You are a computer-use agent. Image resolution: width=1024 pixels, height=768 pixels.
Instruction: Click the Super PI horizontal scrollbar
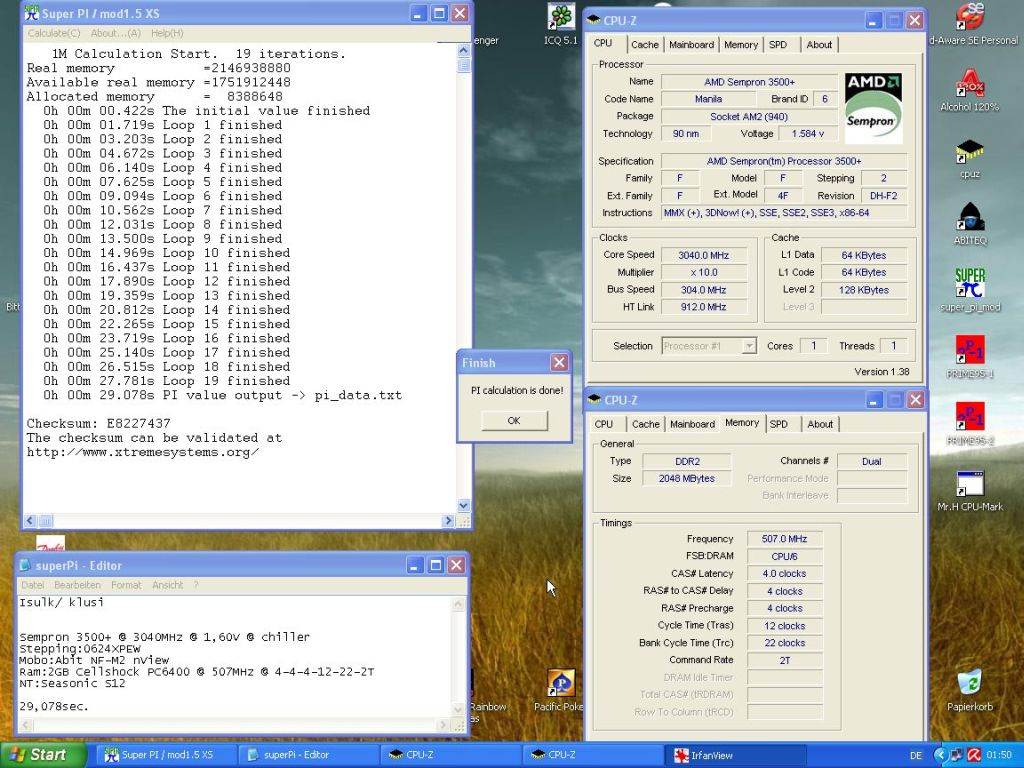(x=240, y=520)
